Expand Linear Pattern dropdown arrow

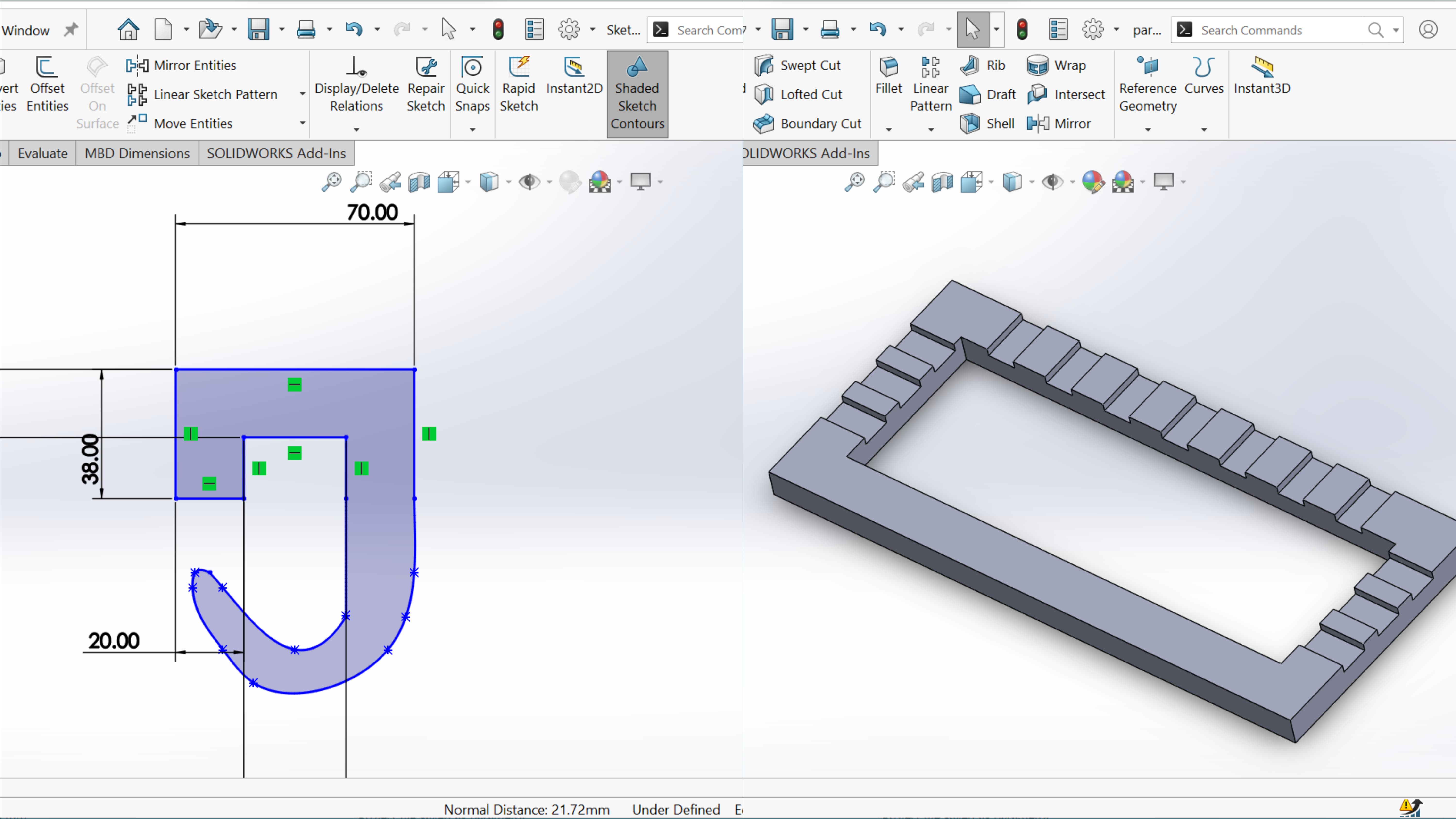(931, 130)
